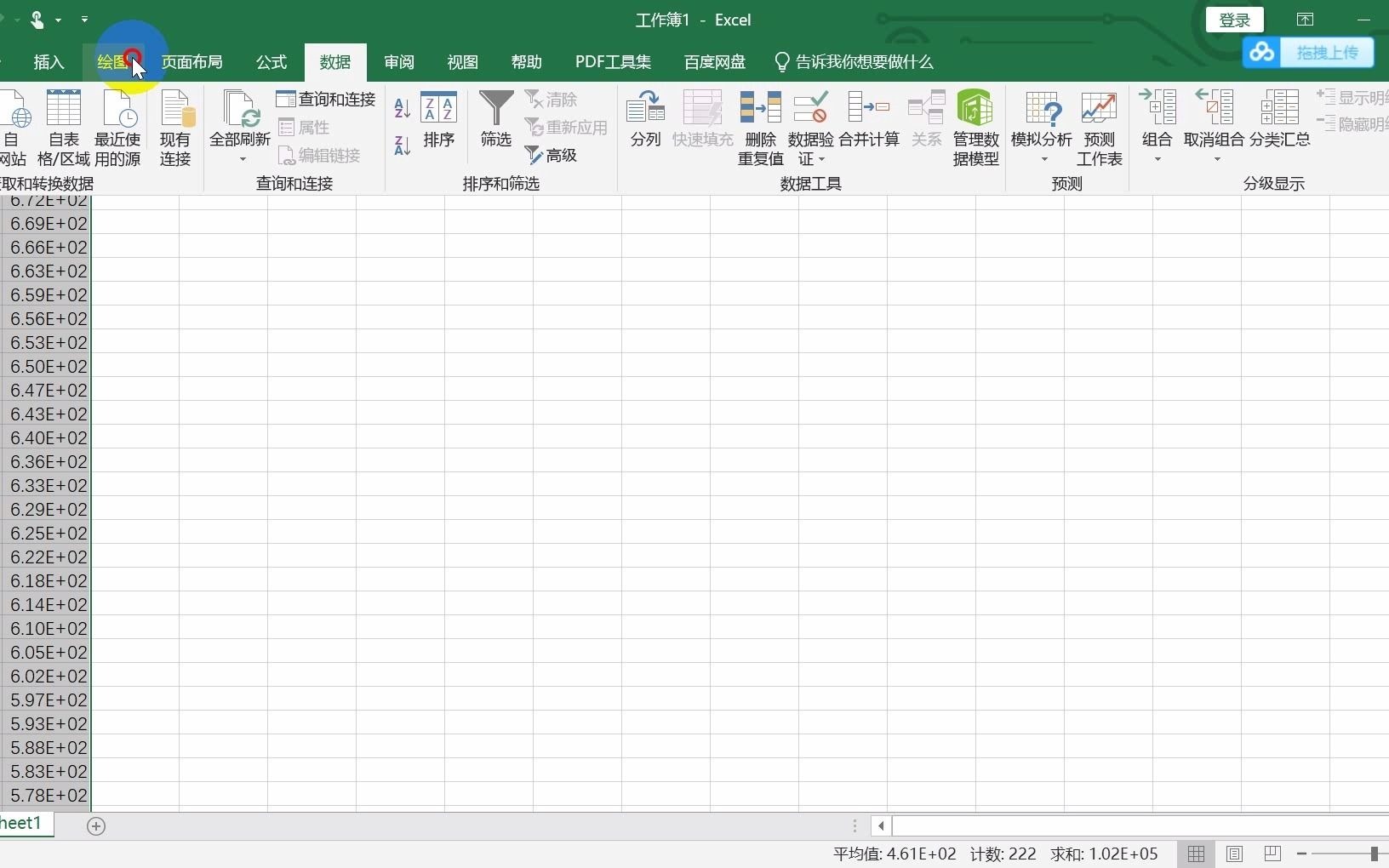The height and width of the screenshot is (868, 1389).
Task: Open the 绘图 ribbon tab
Action: [112, 62]
